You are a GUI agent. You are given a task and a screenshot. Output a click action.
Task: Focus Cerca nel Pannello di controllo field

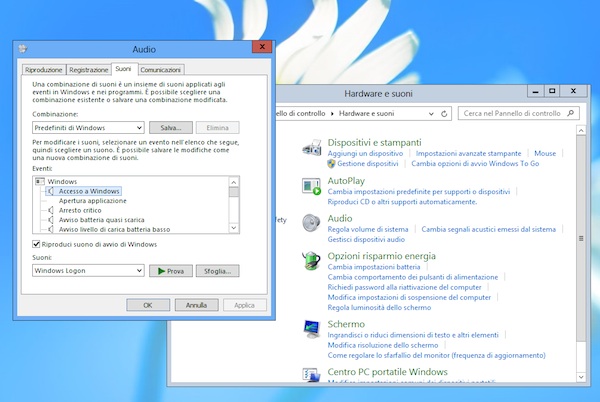[518, 113]
